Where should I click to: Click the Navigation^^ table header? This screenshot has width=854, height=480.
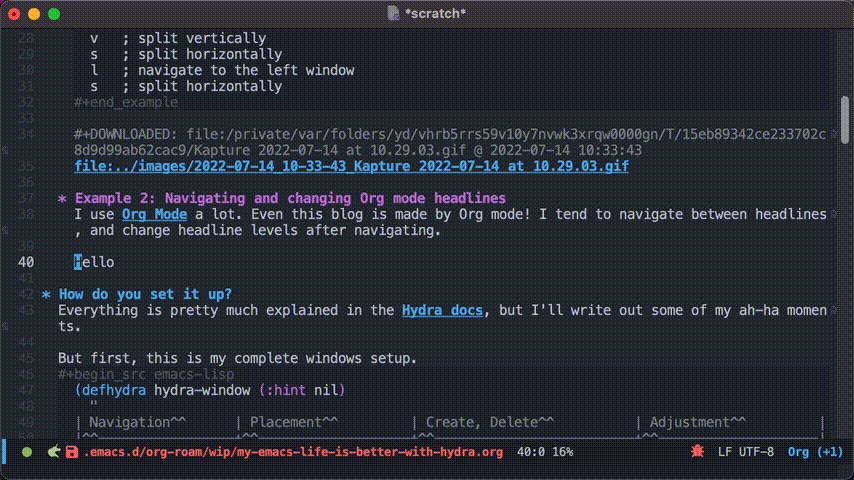tap(137, 422)
